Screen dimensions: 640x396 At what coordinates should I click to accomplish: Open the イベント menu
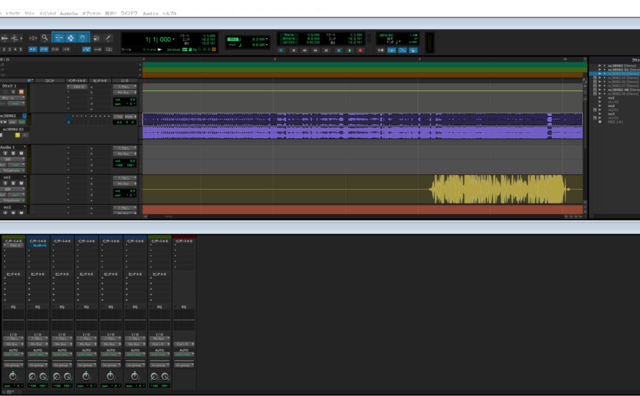click(47, 13)
